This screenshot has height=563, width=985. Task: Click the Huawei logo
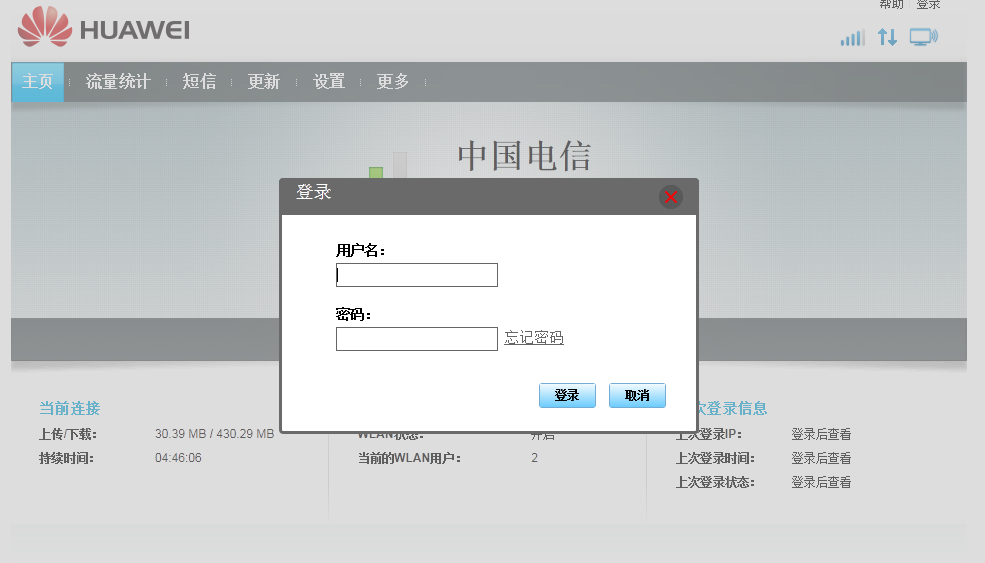pyautogui.click(x=104, y=27)
